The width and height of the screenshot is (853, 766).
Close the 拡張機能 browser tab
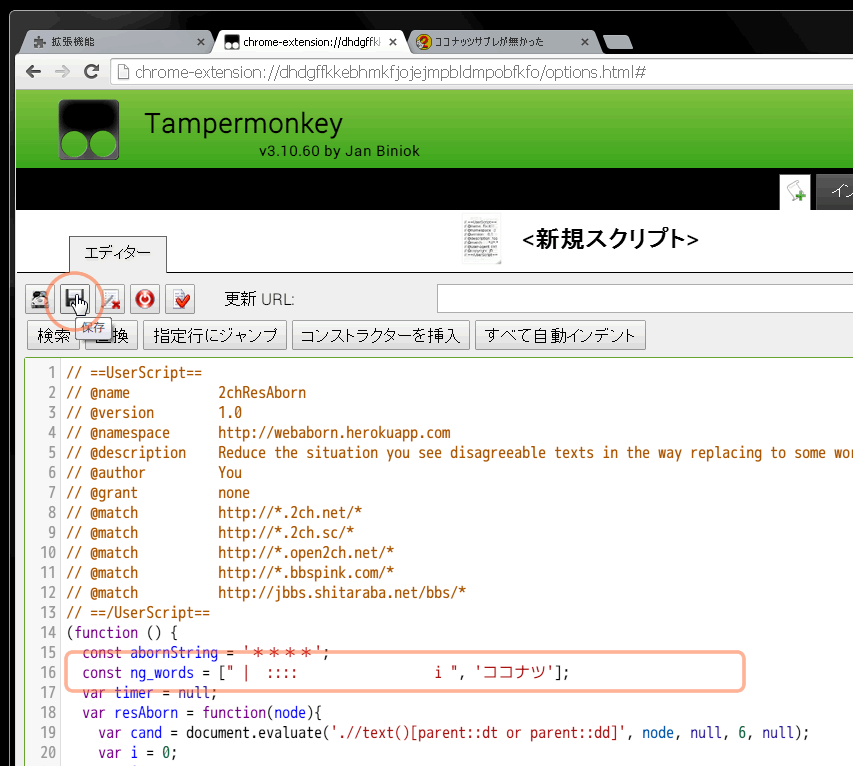click(201, 42)
